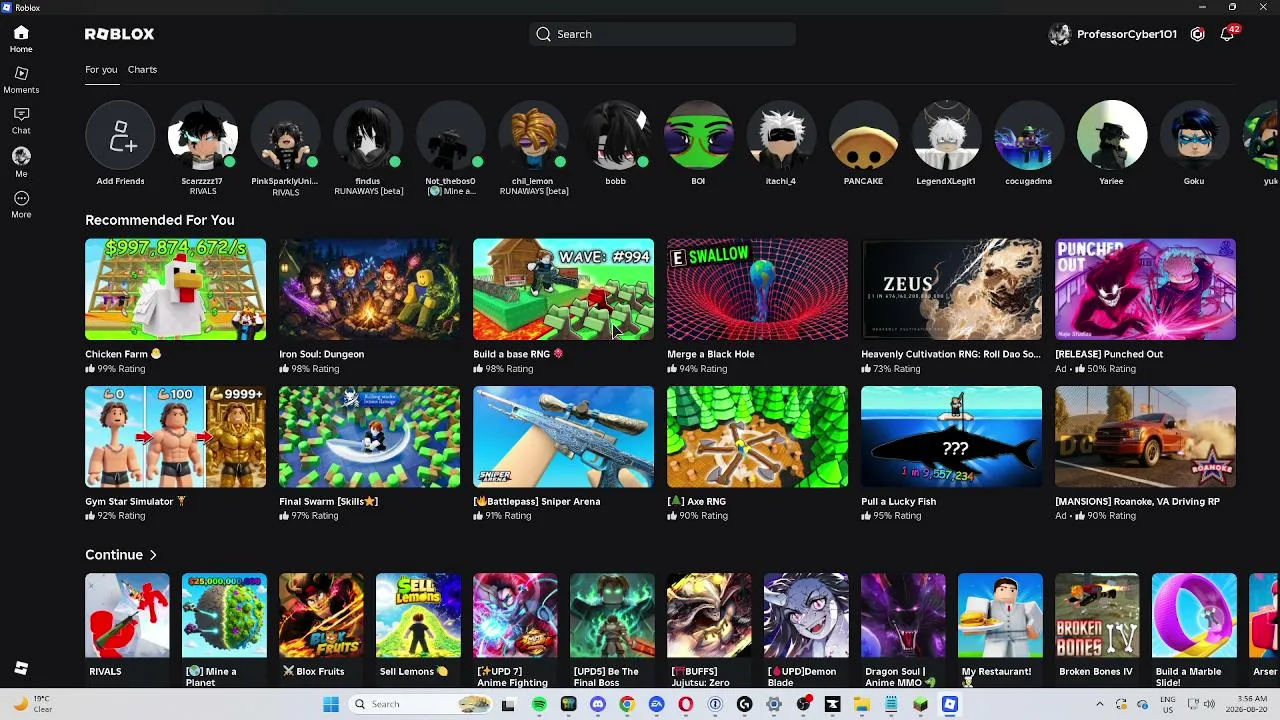Continue playing Blox Fruits
The width and height of the screenshot is (1280, 720).
(x=321, y=615)
